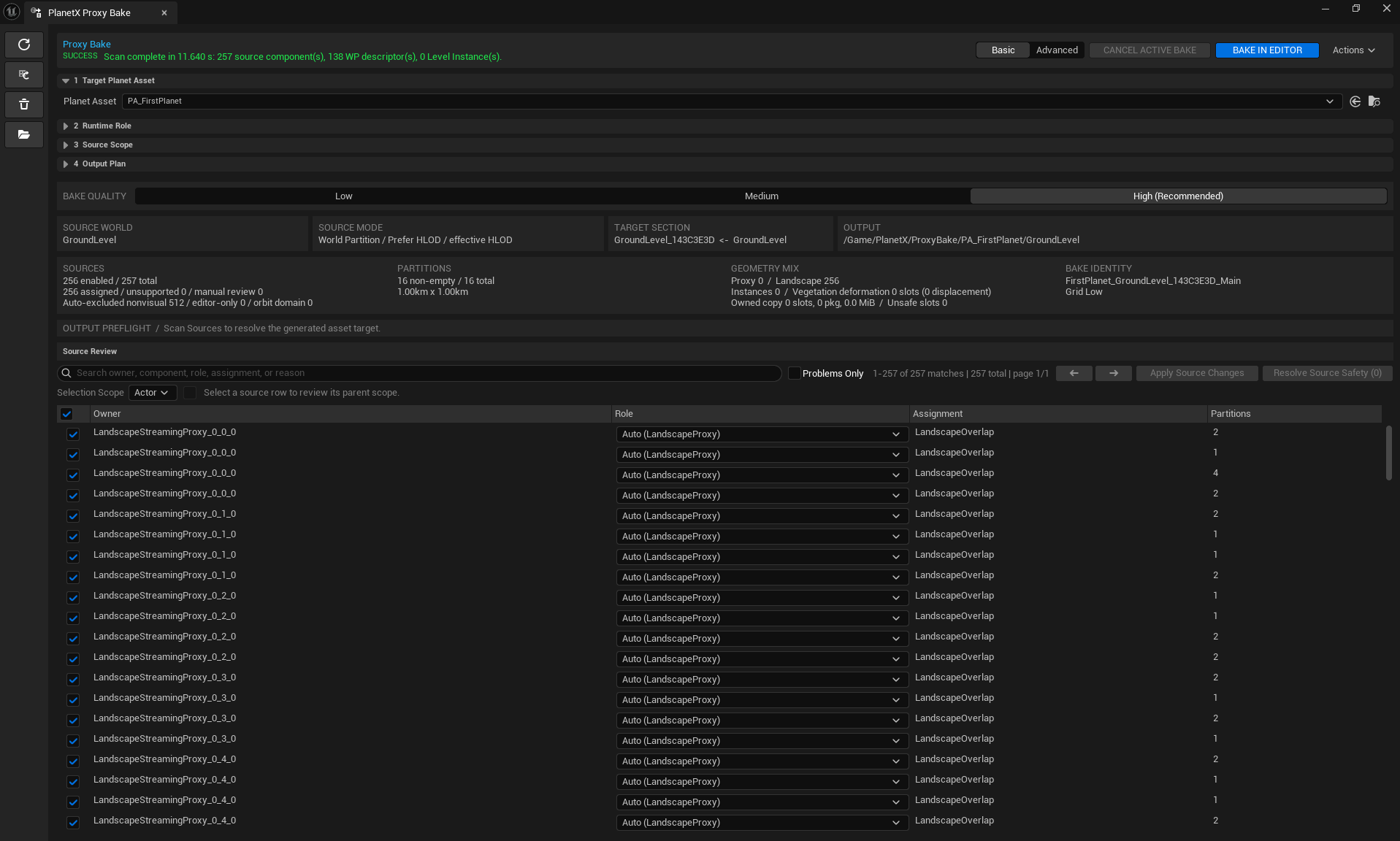Screen dimensions: 1400x841
Task: Click bake identity FirstPlanet_GroundLevel_143C3E3D_Main text
Action: pos(1153,281)
